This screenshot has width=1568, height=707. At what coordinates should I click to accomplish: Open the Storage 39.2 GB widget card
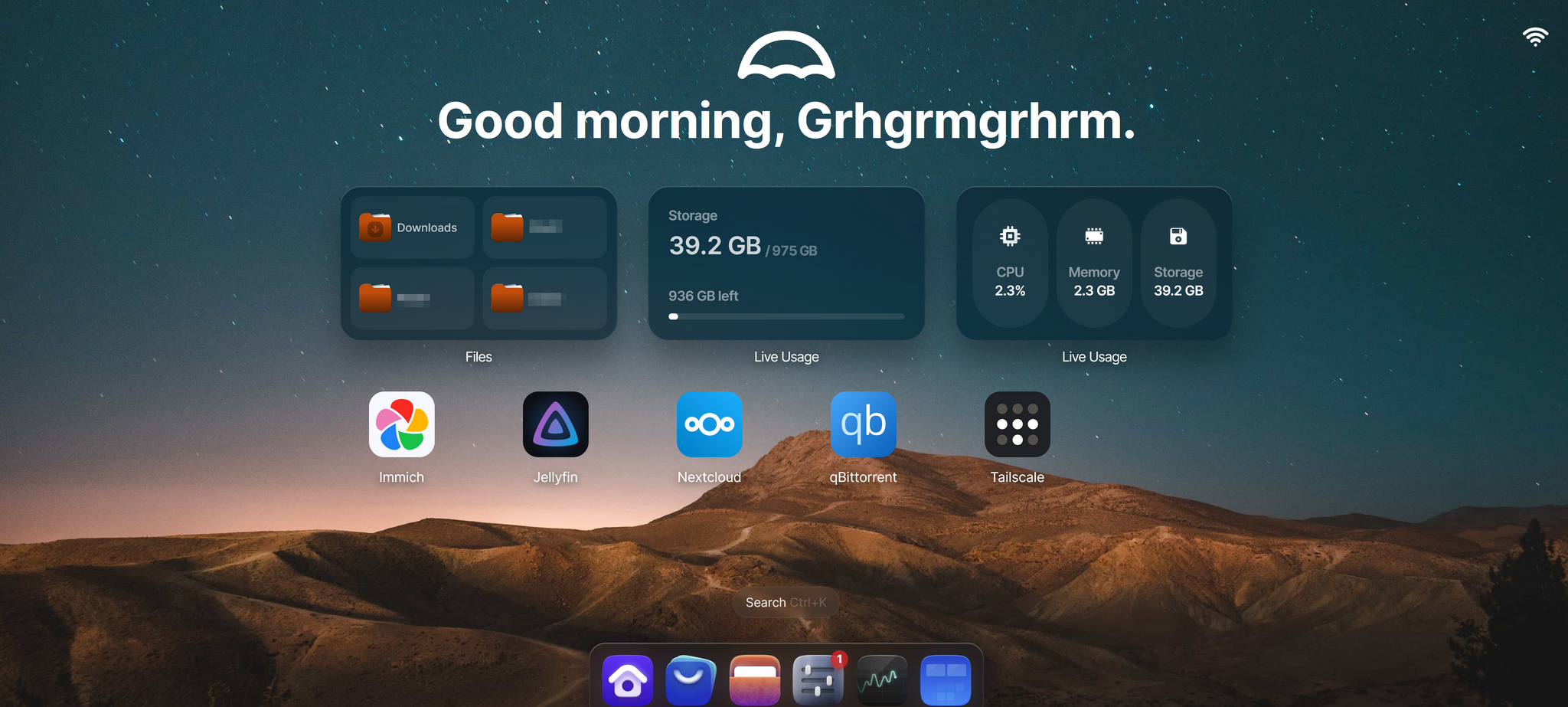click(x=786, y=263)
